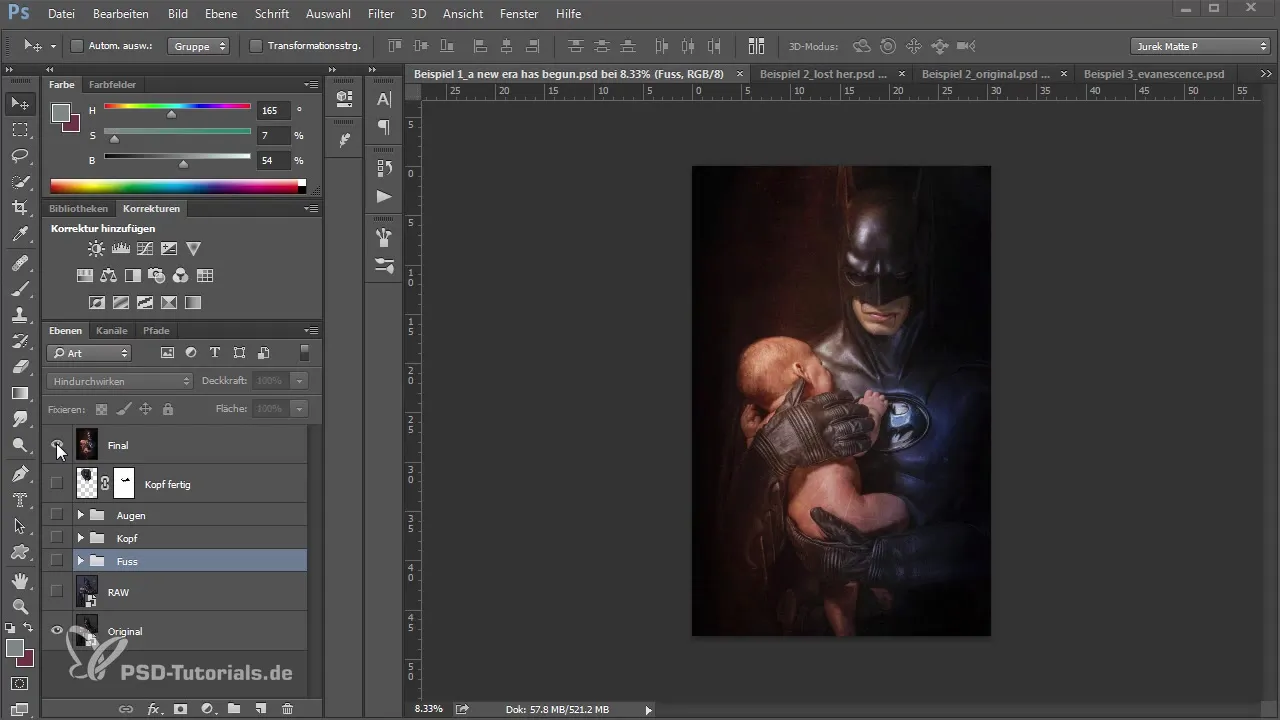Select the Crop tool
This screenshot has height=720, width=1280.
[x=20, y=208]
